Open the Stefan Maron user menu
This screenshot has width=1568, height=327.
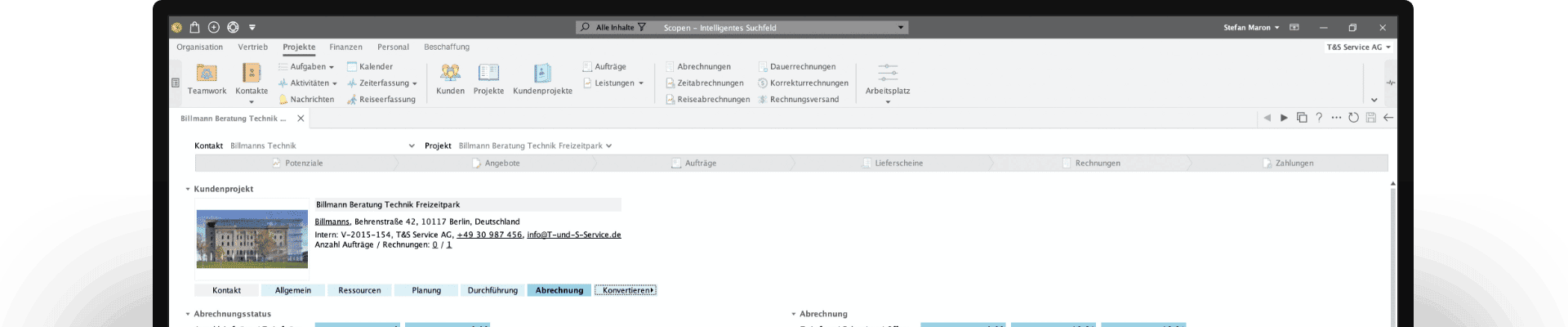pos(1251,27)
